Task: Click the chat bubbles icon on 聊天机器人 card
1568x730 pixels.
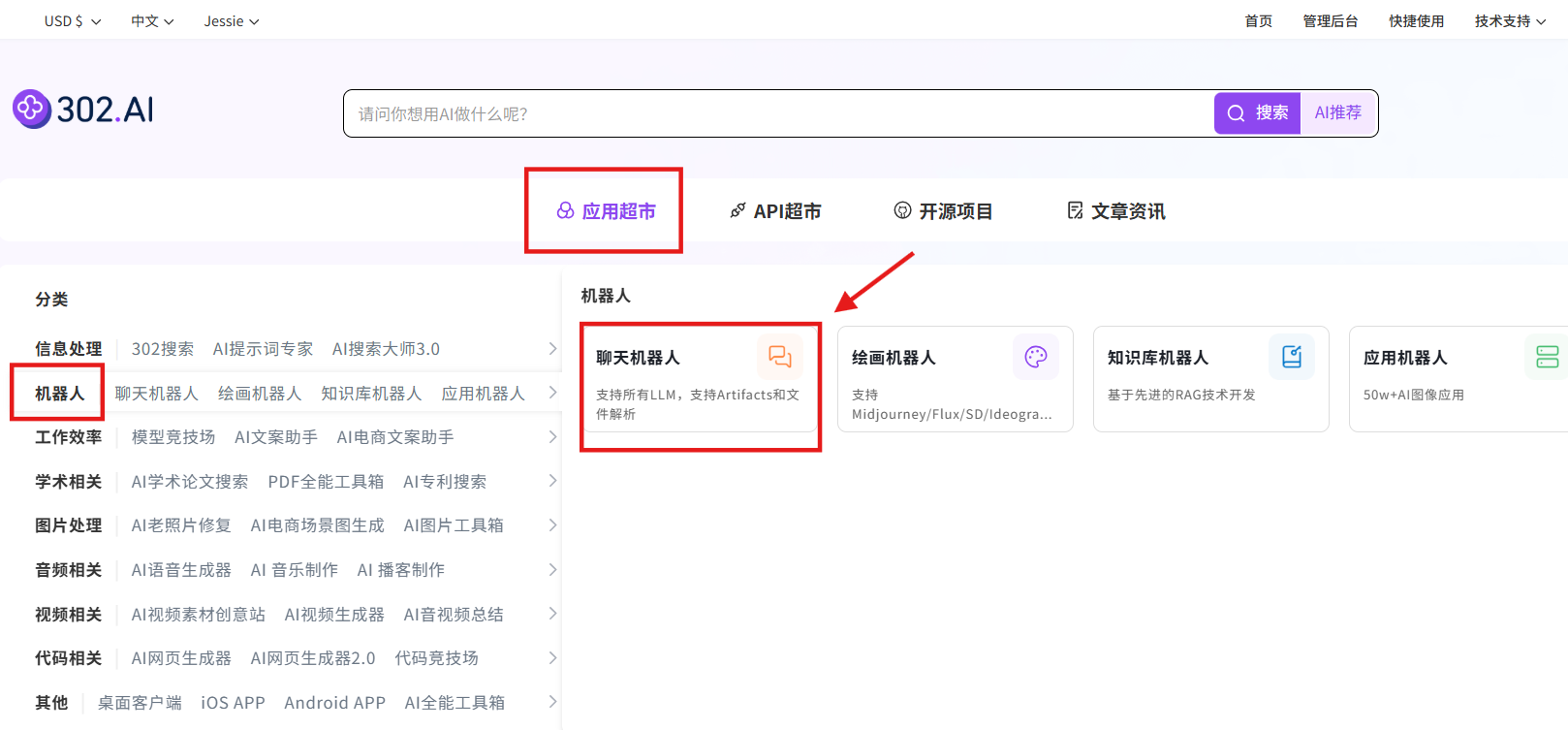Action: tap(780, 357)
